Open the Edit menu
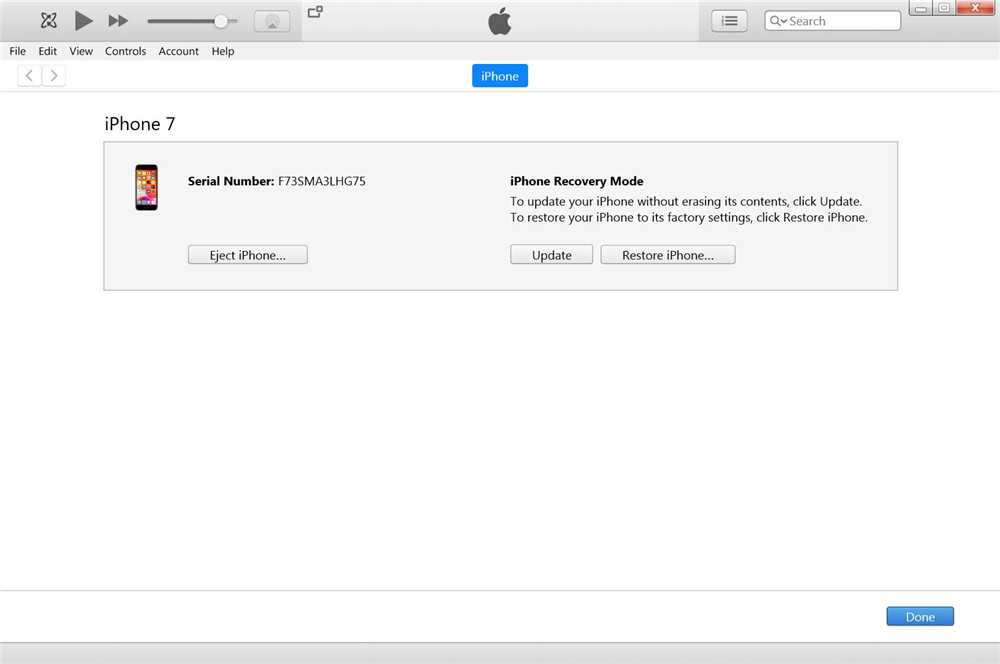This screenshot has height=664, width=1000. tap(48, 51)
